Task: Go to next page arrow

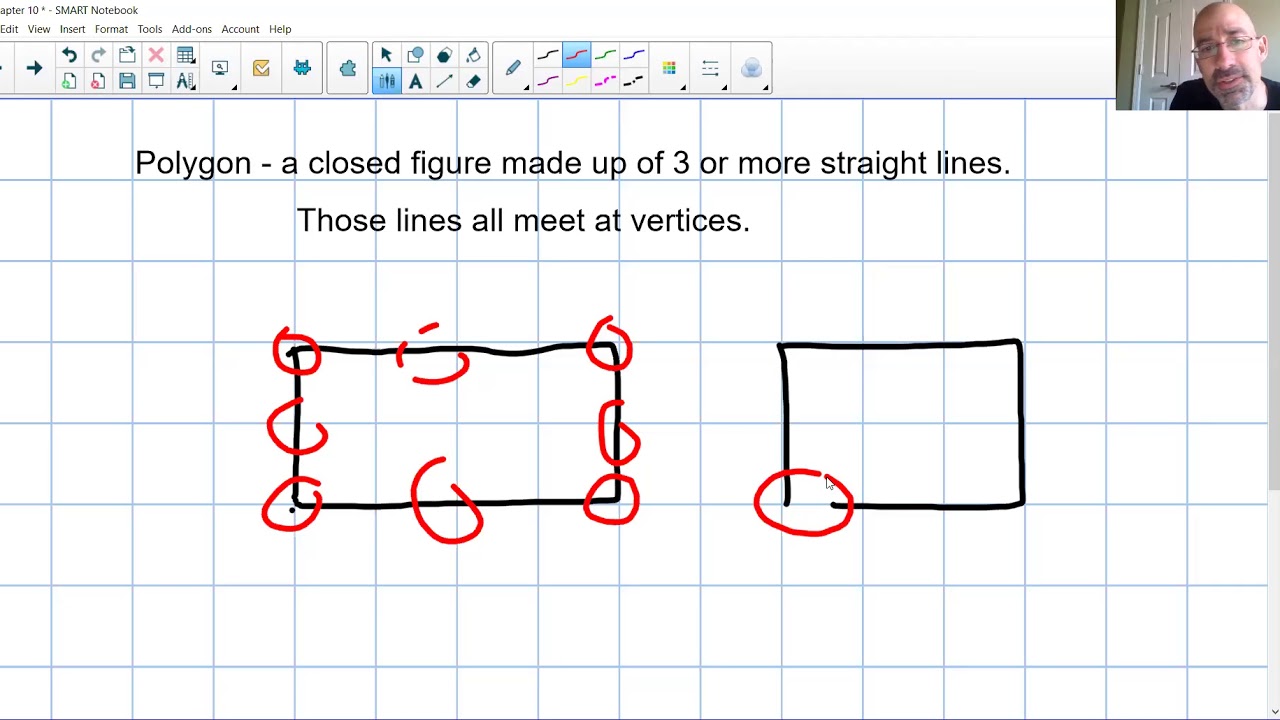Action: 34,68
